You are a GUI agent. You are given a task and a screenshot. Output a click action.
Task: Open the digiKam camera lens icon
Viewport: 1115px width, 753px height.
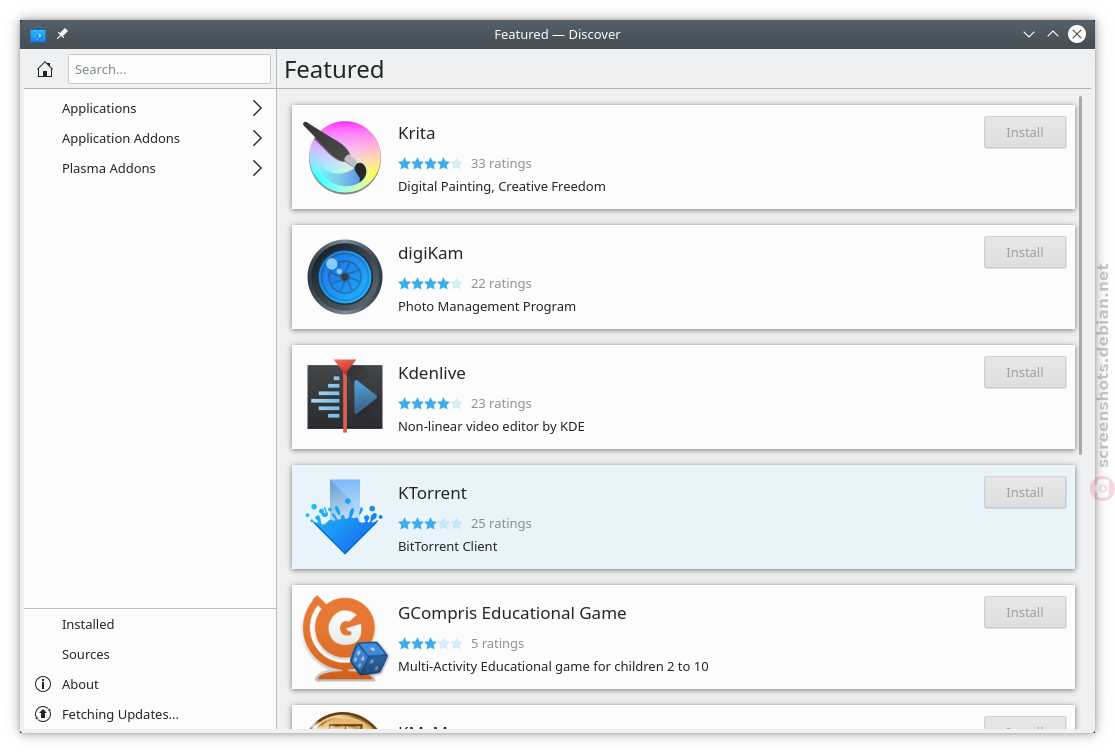(345, 277)
